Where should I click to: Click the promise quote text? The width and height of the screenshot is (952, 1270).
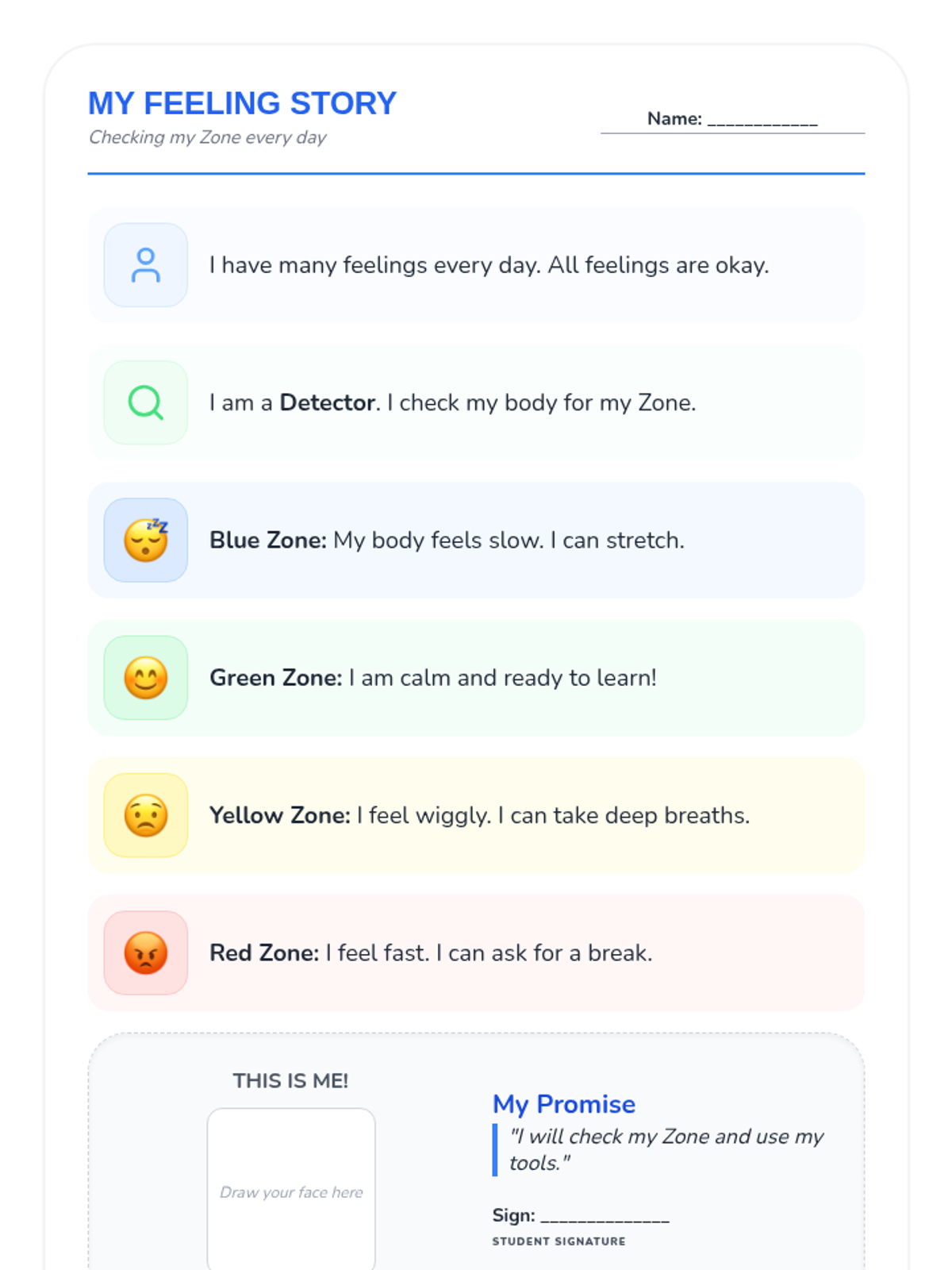tap(665, 1149)
